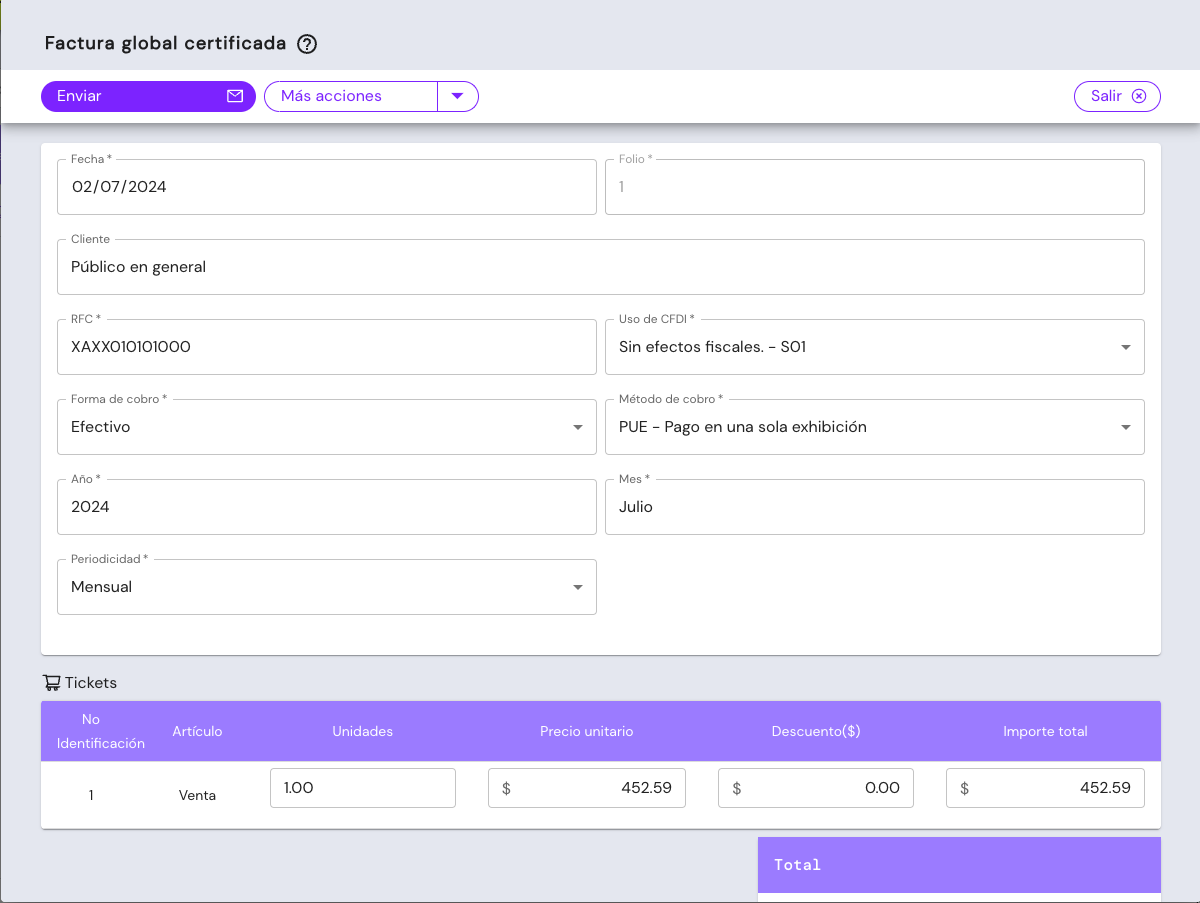The width and height of the screenshot is (1200, 903).
Task: Open the Forma de cobro dropdown
Action: pos(577,427)
